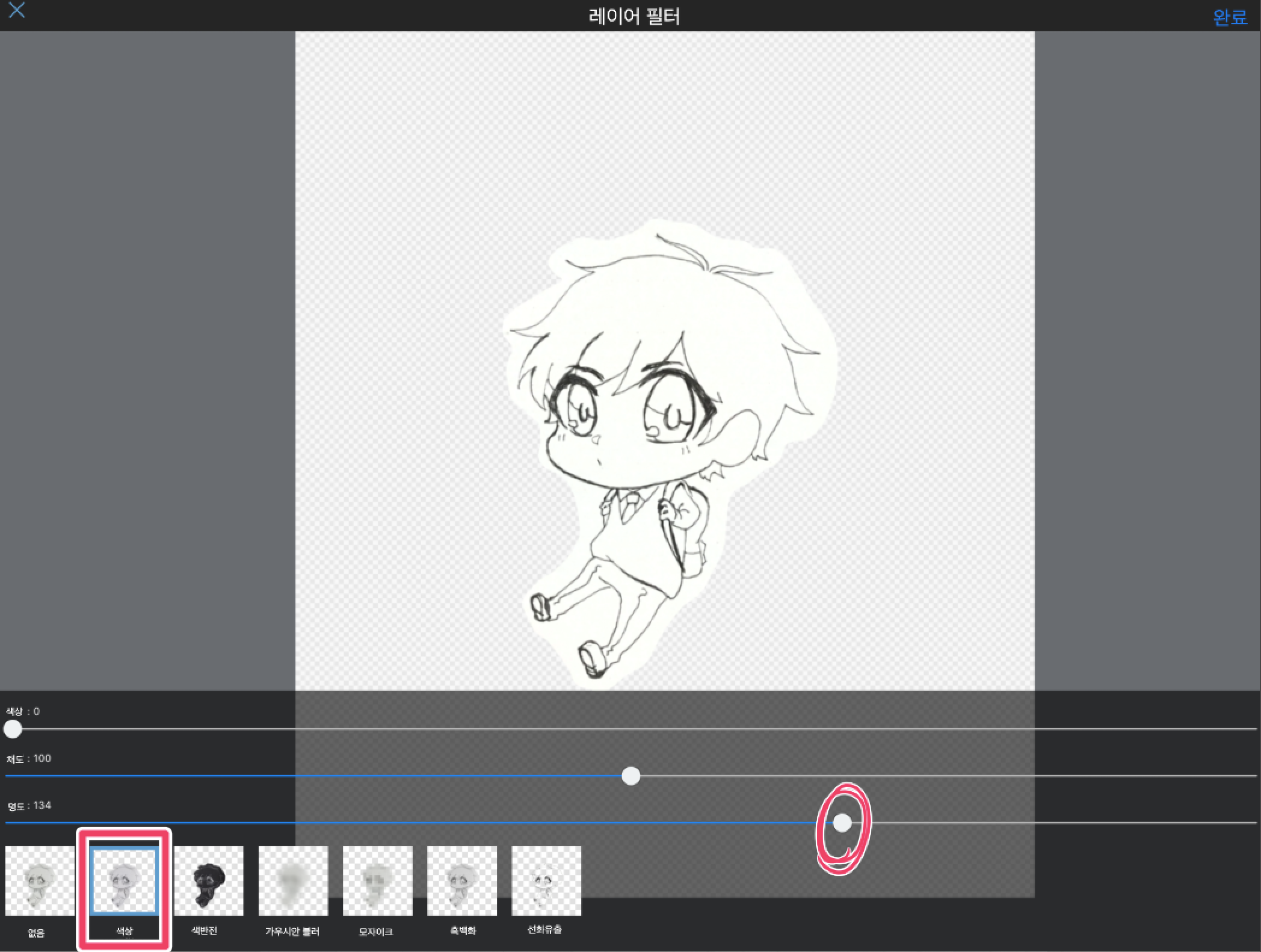Pick the 흑백화 monochrome filter thumbnail

[x=462, y=881]
